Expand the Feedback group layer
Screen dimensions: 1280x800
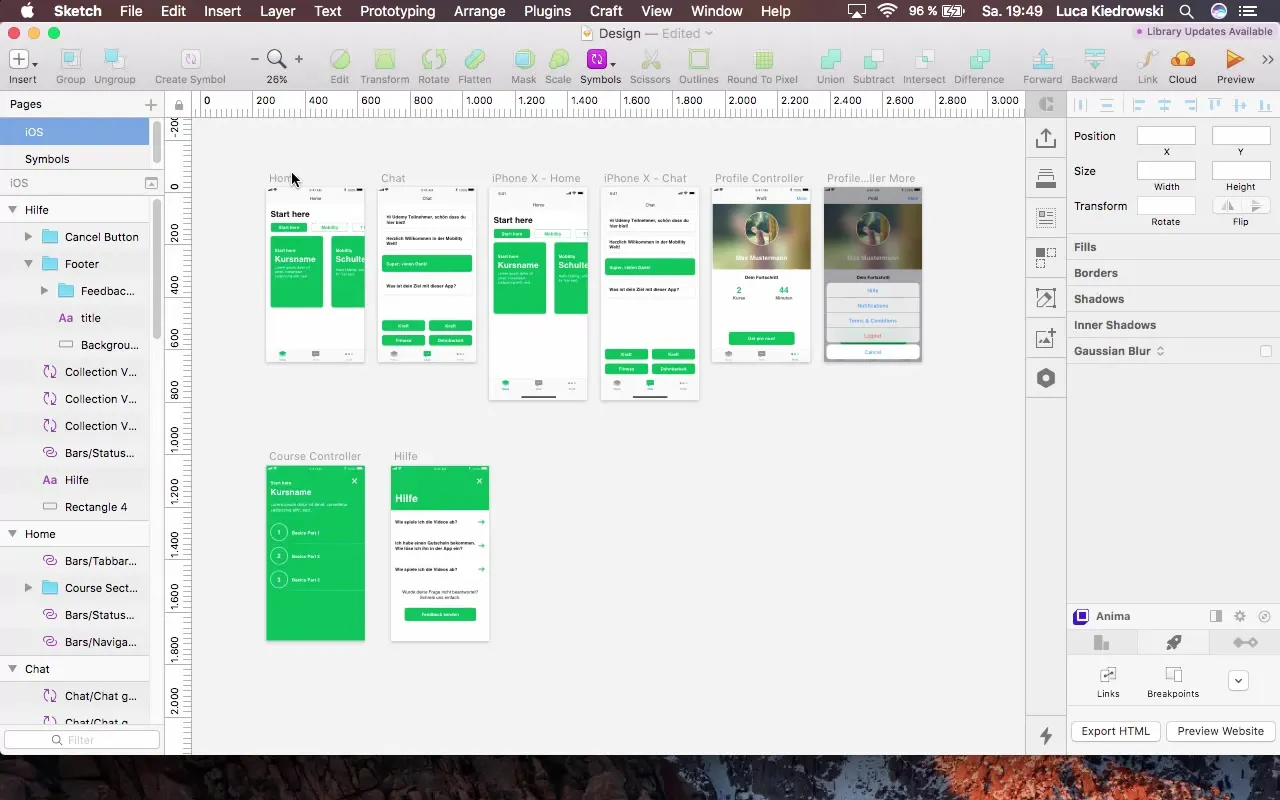(x=44, y=291)
